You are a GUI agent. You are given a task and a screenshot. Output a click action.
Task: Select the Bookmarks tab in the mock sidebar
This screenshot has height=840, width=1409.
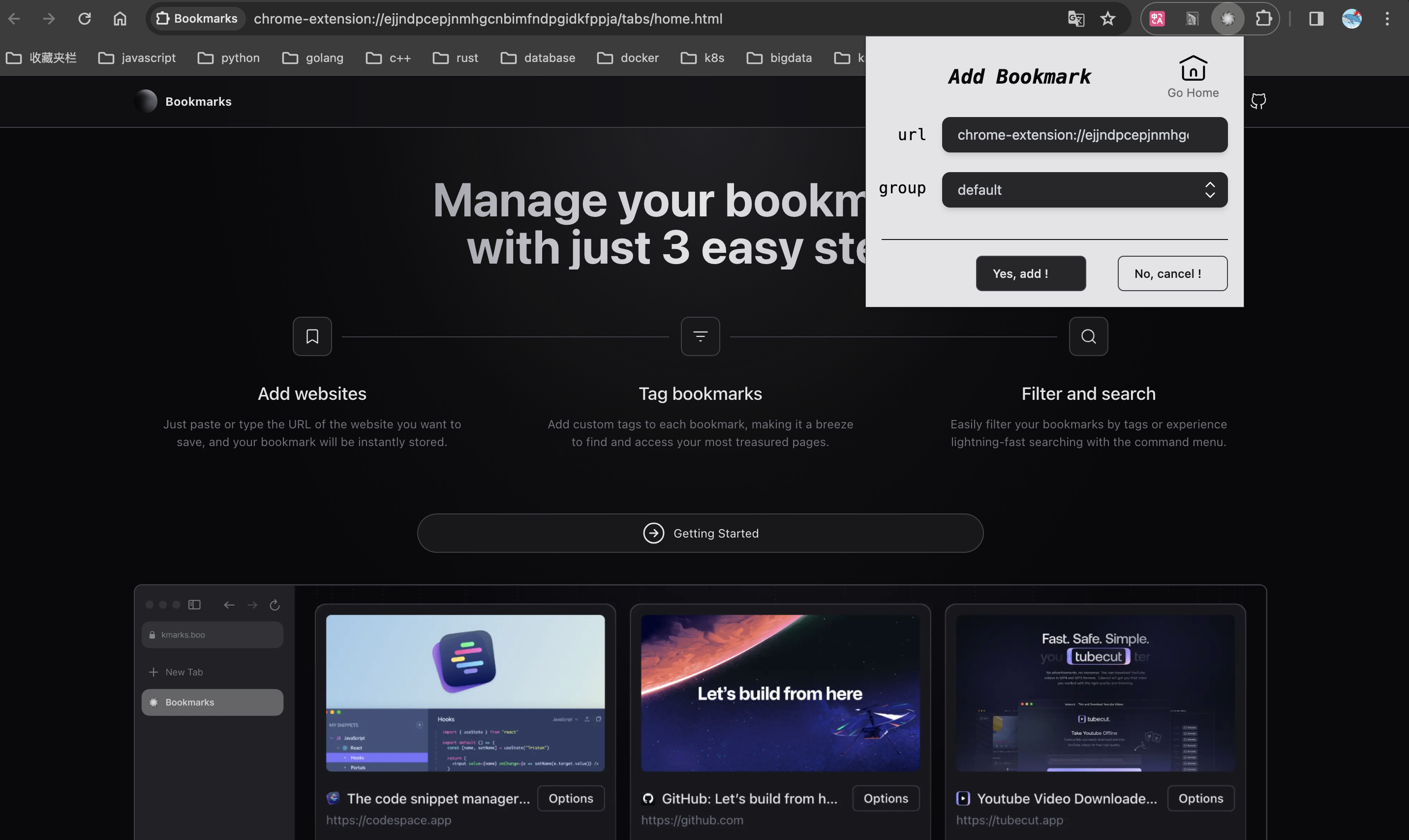212,702
